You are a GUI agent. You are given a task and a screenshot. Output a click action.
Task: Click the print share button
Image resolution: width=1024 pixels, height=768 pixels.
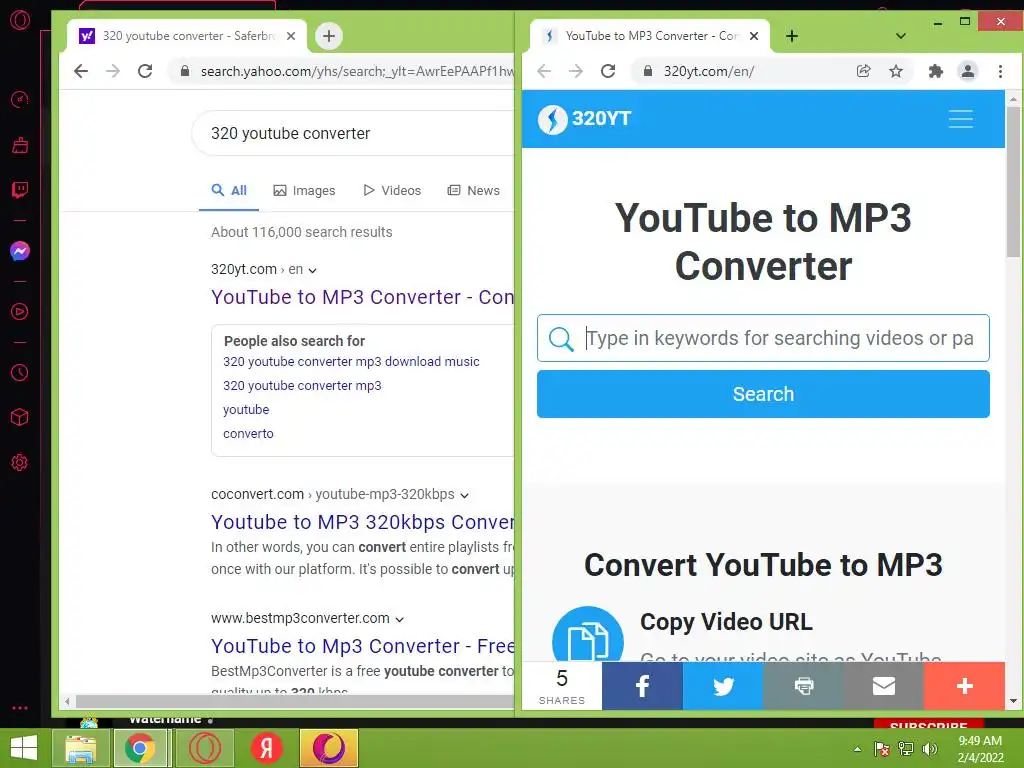(804, 686)
